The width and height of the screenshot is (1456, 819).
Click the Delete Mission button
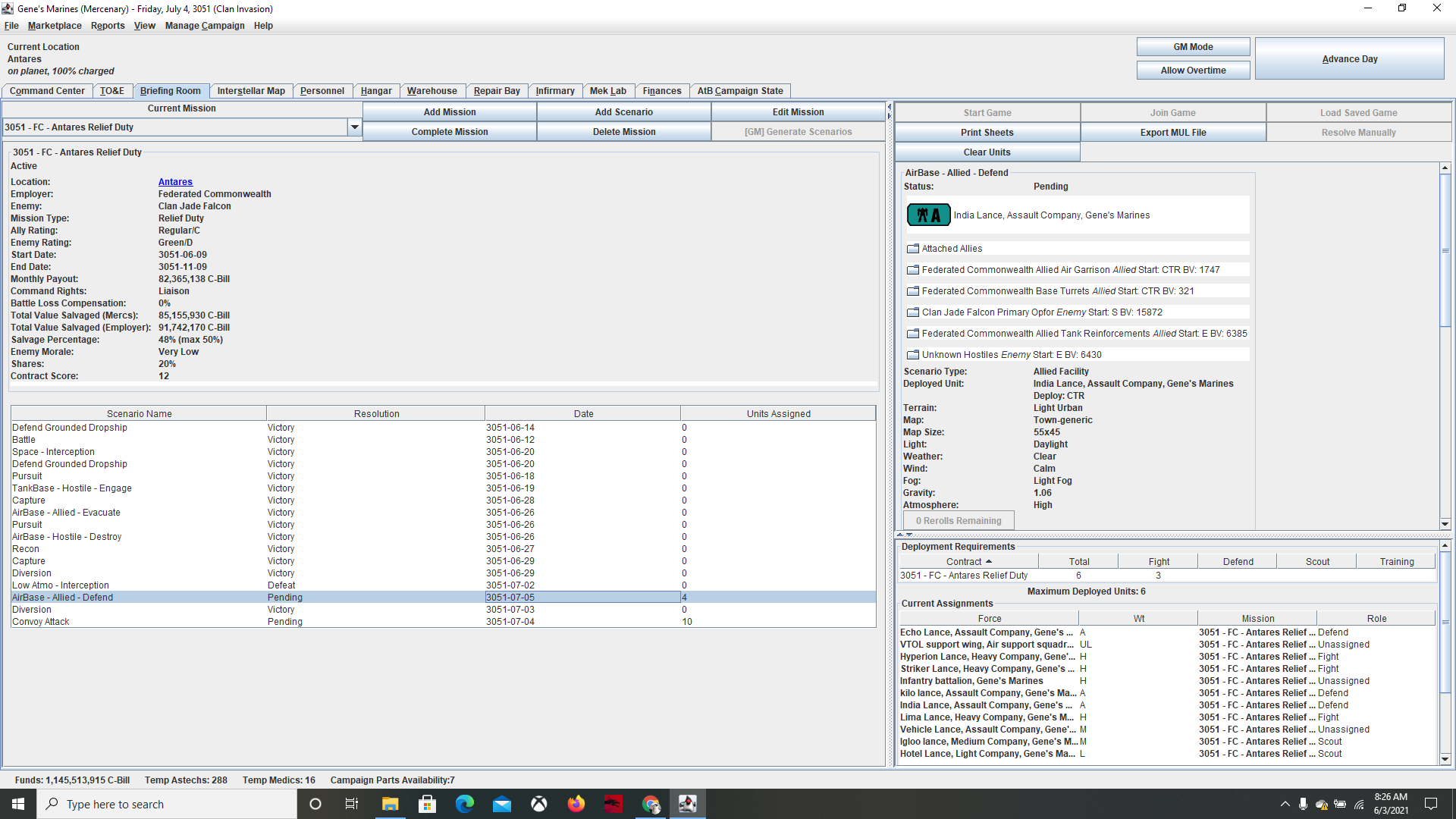pyautogui.click(x=623, y=132)
